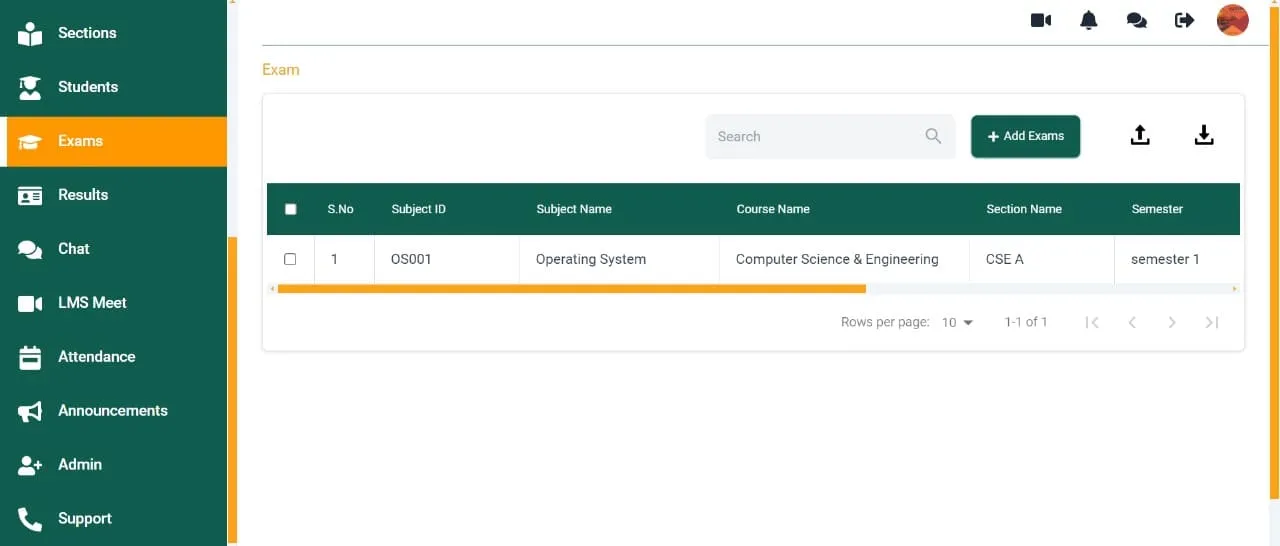Click the Exam breadcrumb heading

pos(281,70)
